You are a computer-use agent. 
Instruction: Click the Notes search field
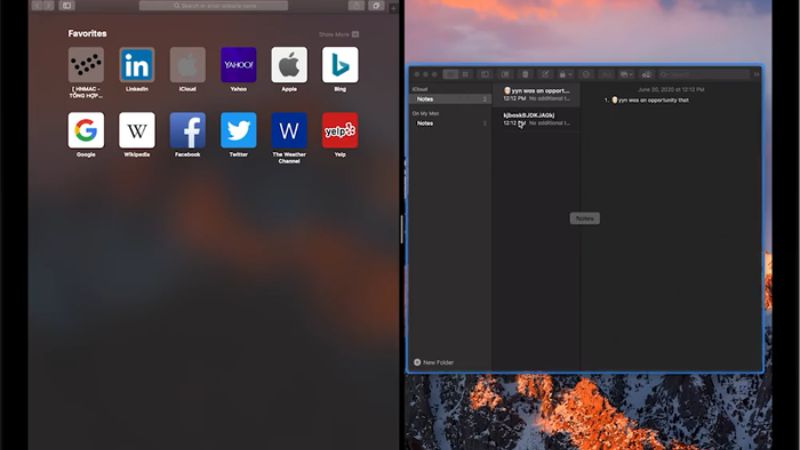coord(704,74)
